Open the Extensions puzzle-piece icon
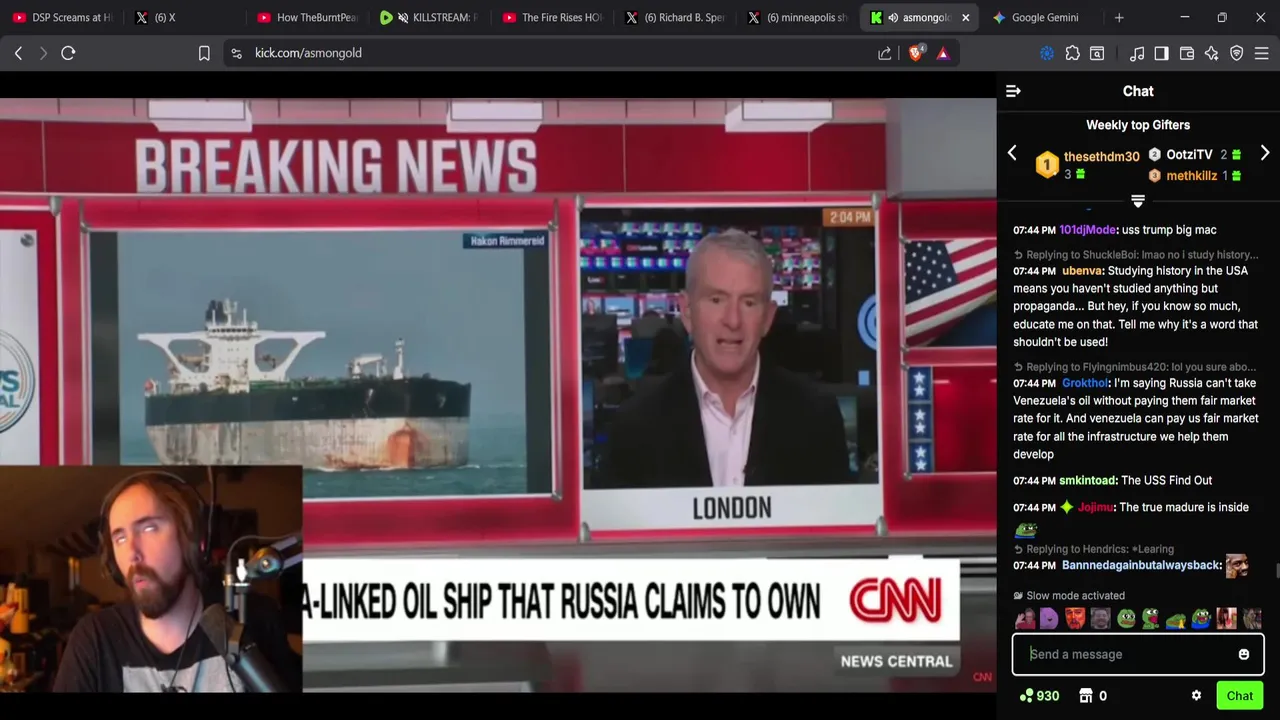1280x720 pixels. [1072, 53]
